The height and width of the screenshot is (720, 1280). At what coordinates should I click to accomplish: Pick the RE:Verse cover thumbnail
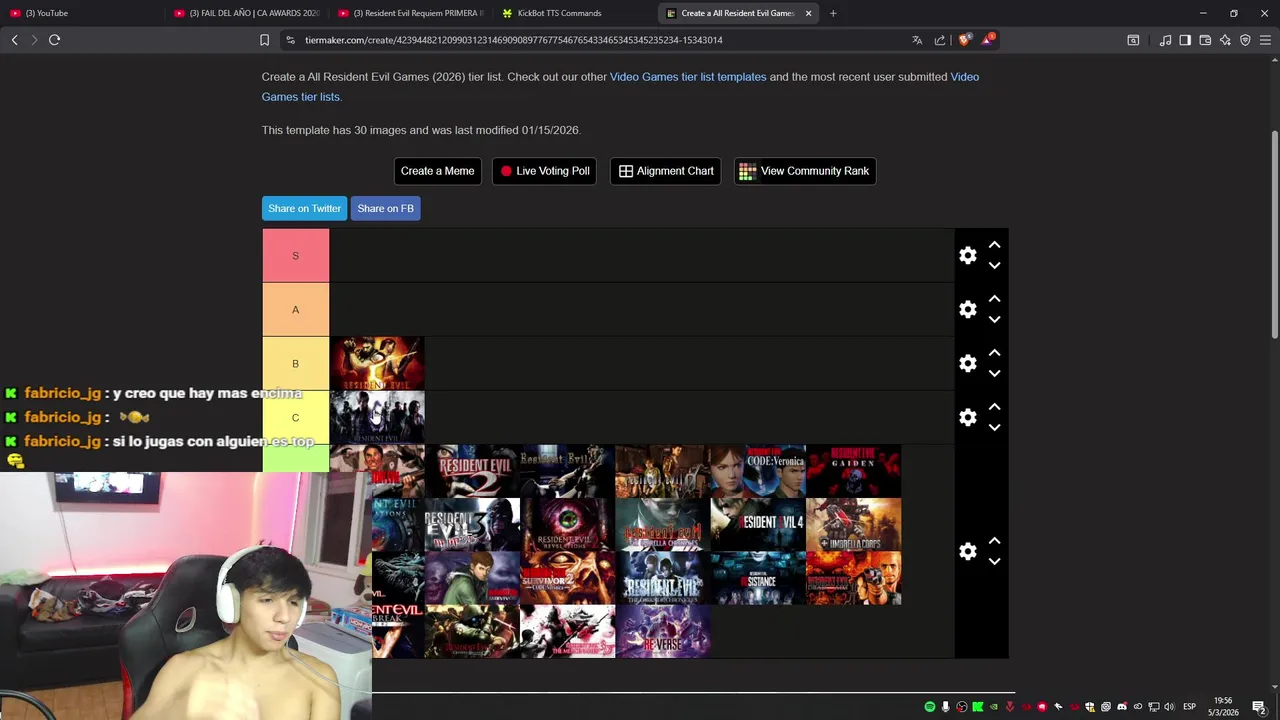662,632
